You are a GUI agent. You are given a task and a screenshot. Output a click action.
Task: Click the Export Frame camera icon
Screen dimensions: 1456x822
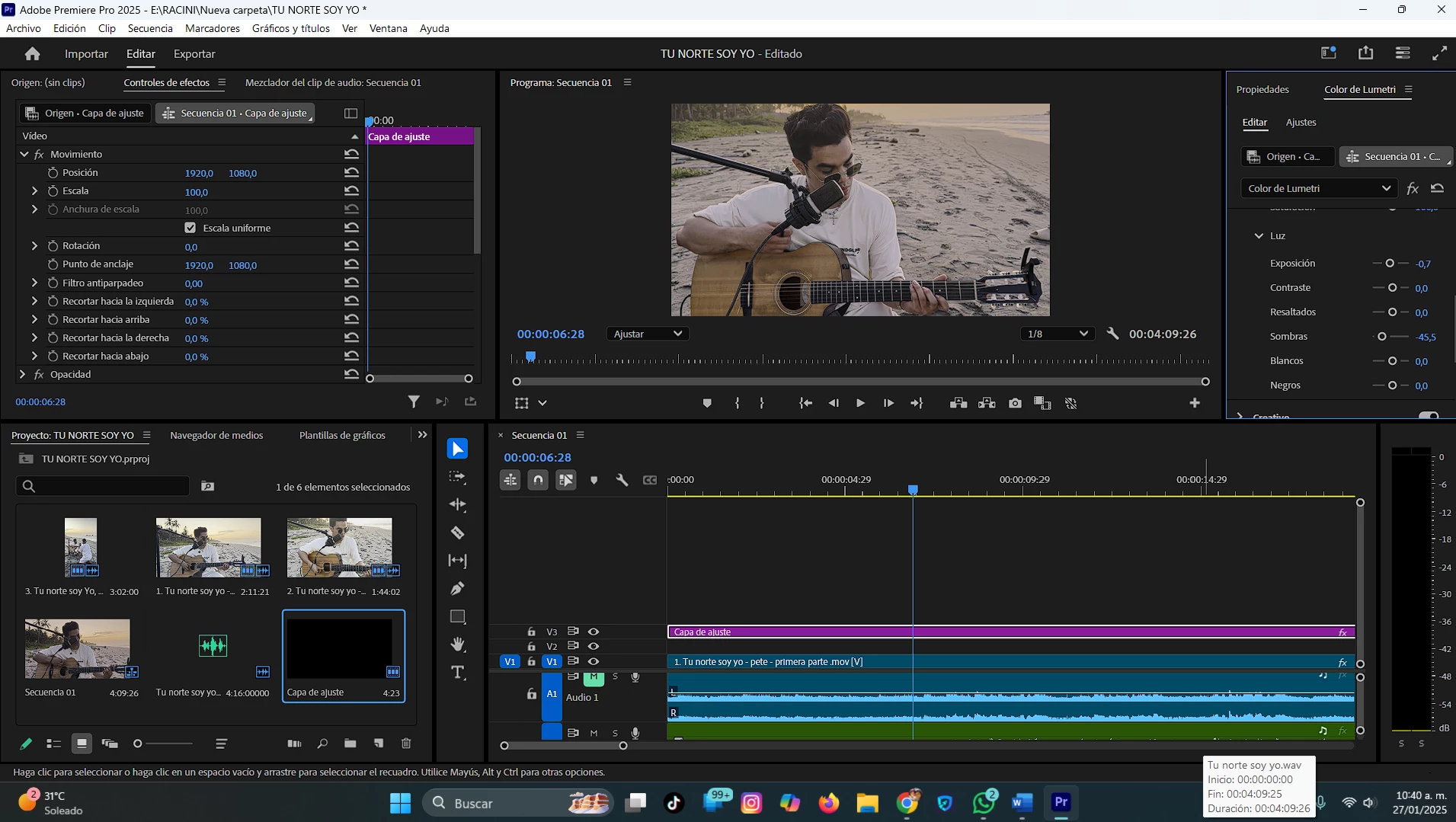(x=1015, y=403)
